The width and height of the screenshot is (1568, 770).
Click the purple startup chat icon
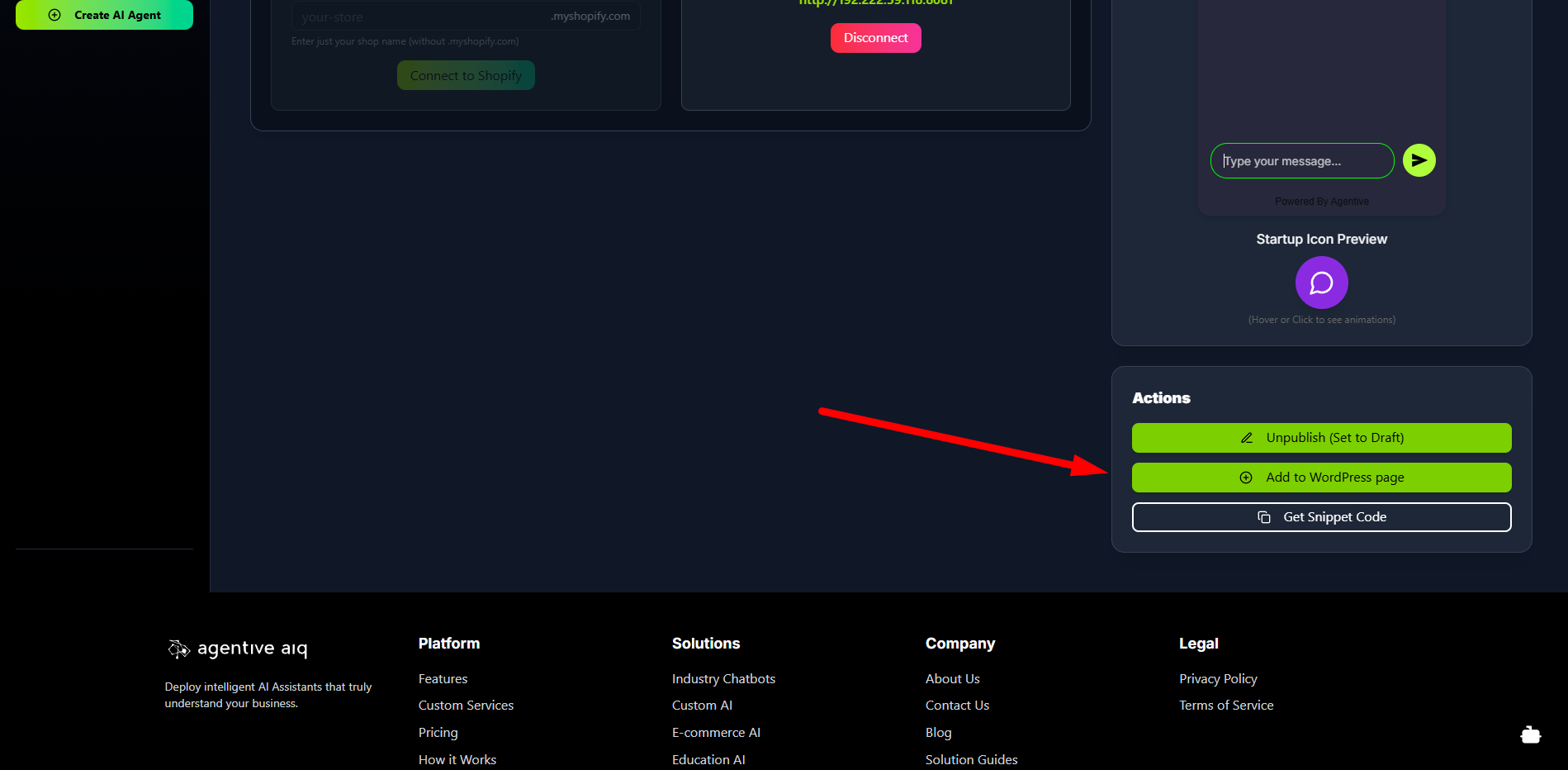pyautogui.click(x=1321, y=283)
